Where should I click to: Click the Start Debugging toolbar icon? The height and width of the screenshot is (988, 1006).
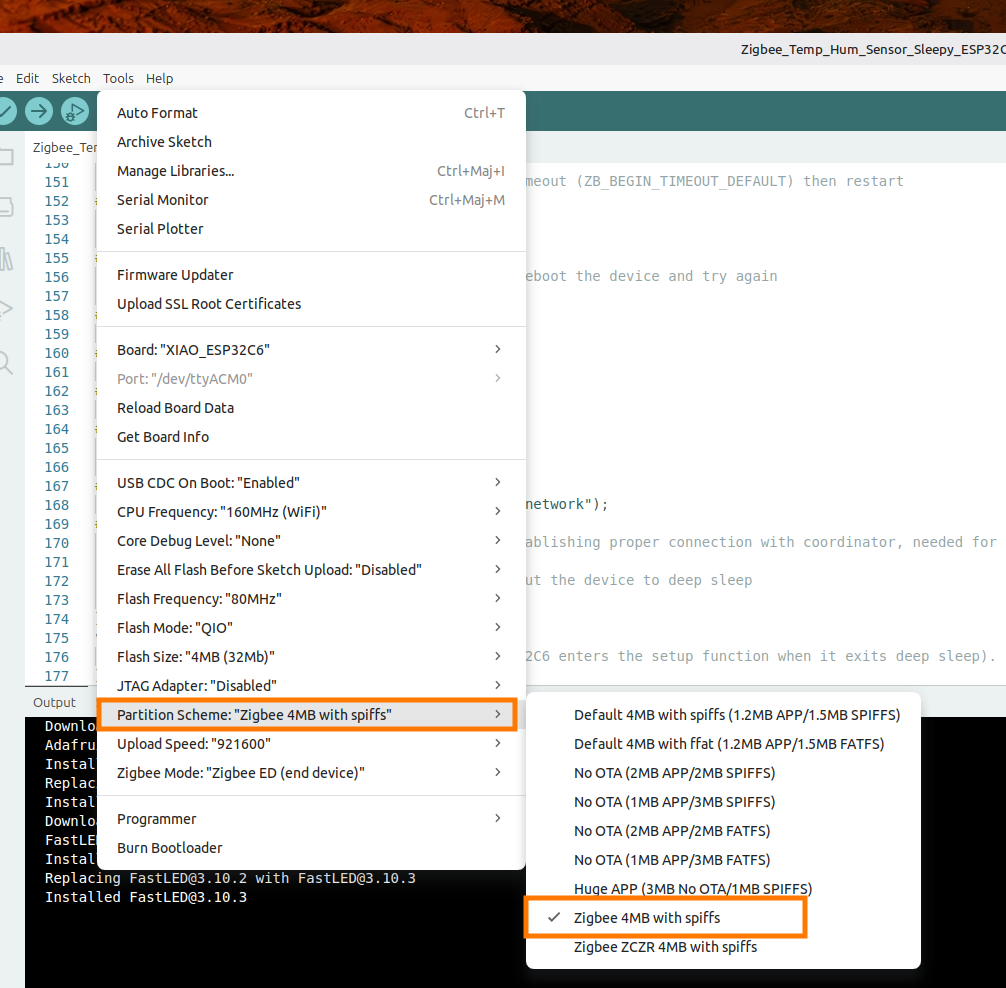coord(75,111)
